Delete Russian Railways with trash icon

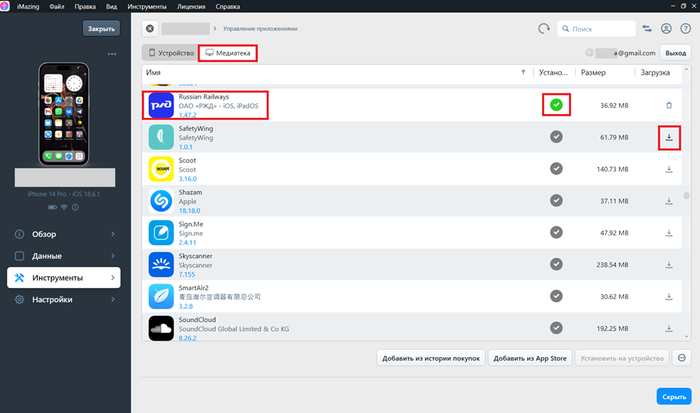click(669, 105)
